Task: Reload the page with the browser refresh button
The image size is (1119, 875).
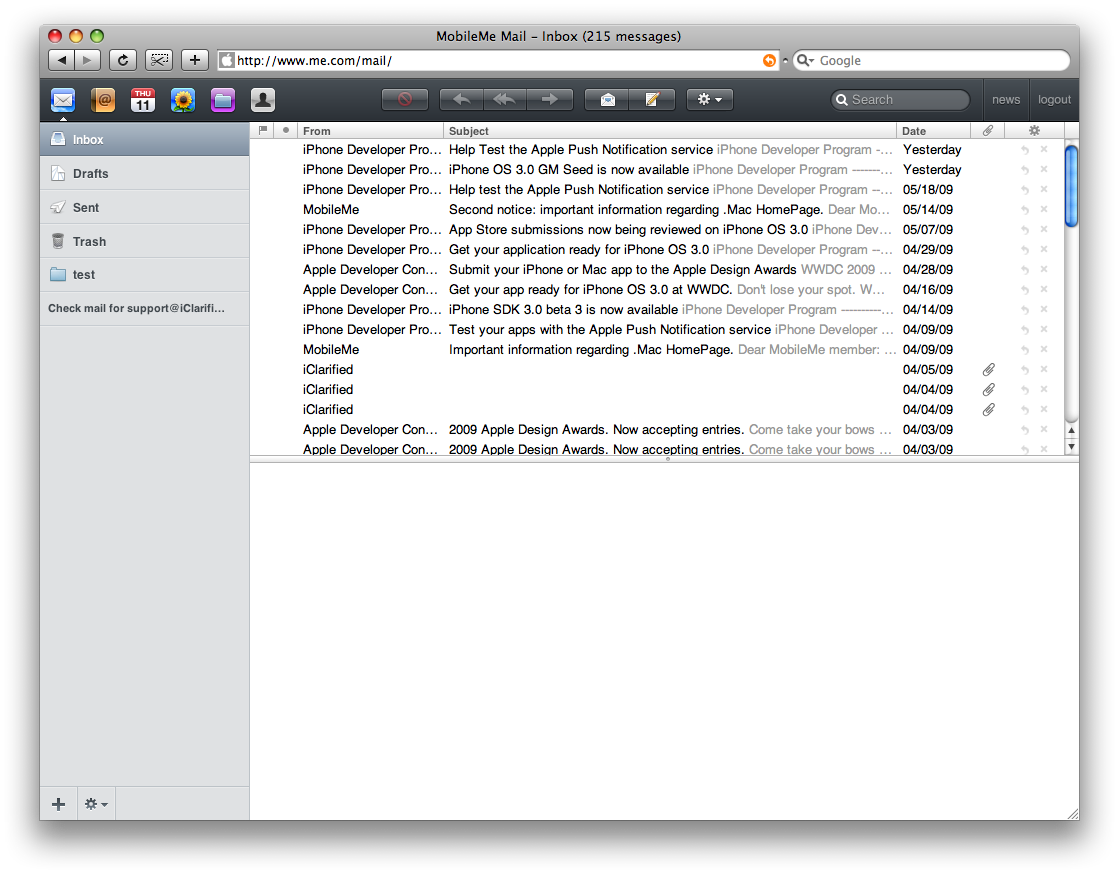Action: pos(123,60)
